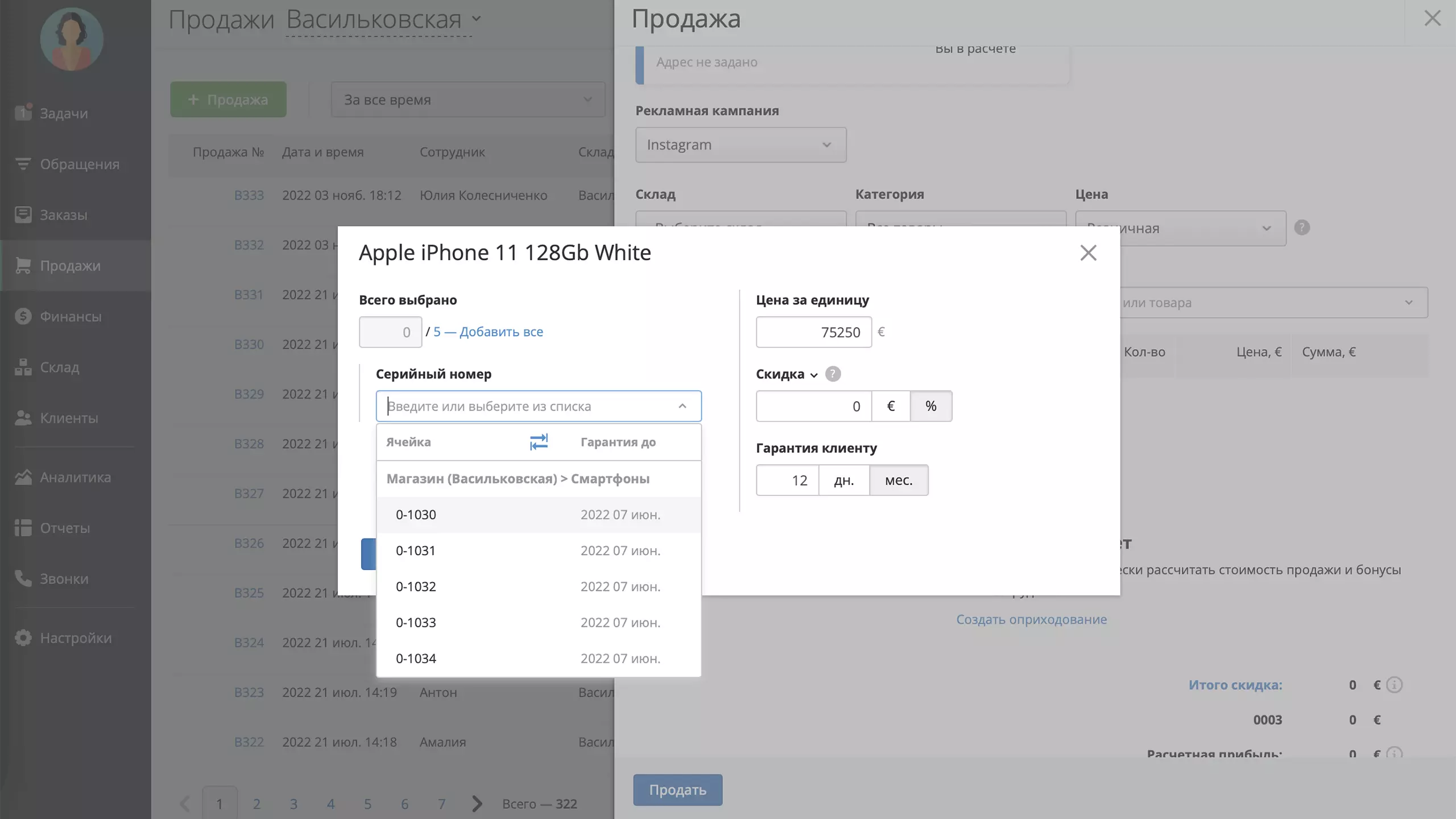This screenshot has height=819, width=1456.
Task: Open Склад in the sidebar
Action: pyautogui.click(x=75, y=367)
